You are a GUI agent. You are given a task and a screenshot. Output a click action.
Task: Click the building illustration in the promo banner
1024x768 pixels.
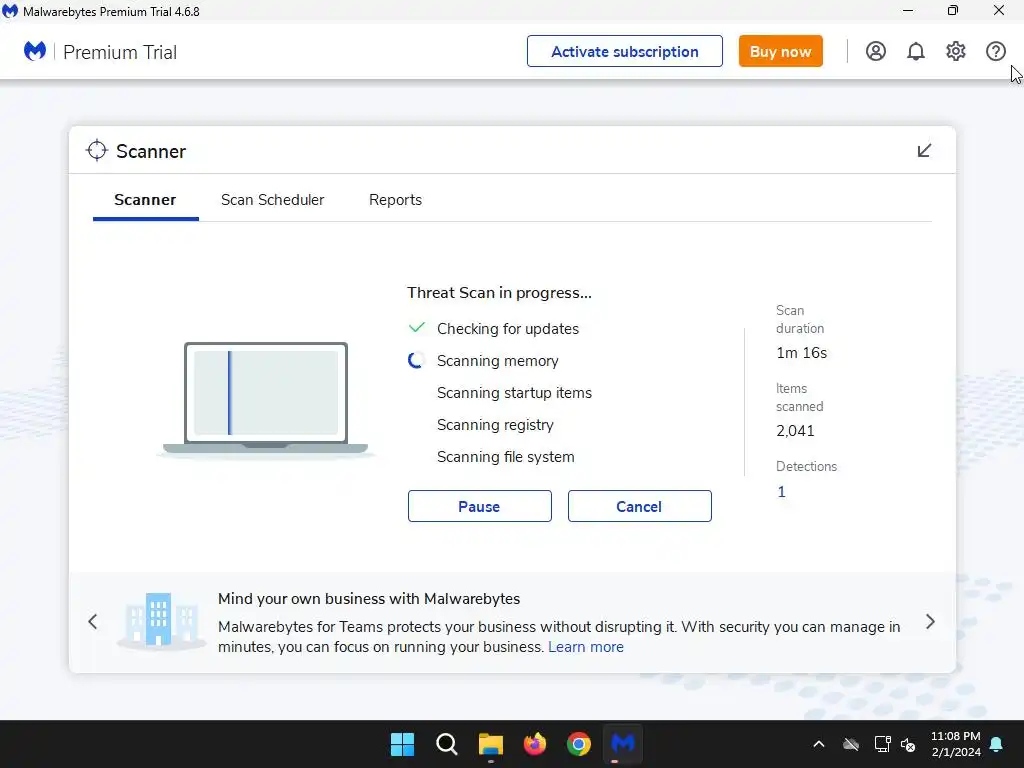161,620
